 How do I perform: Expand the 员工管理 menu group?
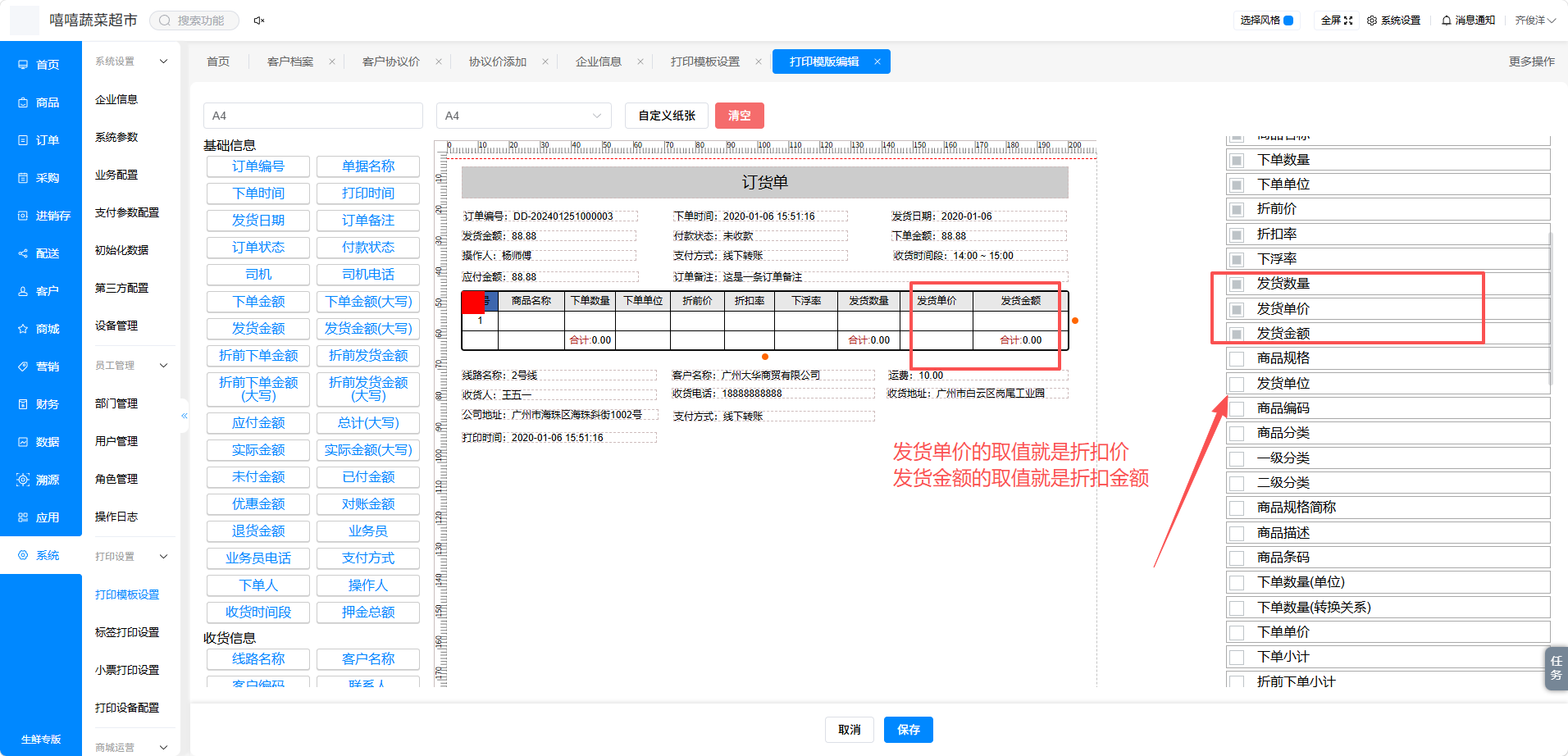coord(163,366)
